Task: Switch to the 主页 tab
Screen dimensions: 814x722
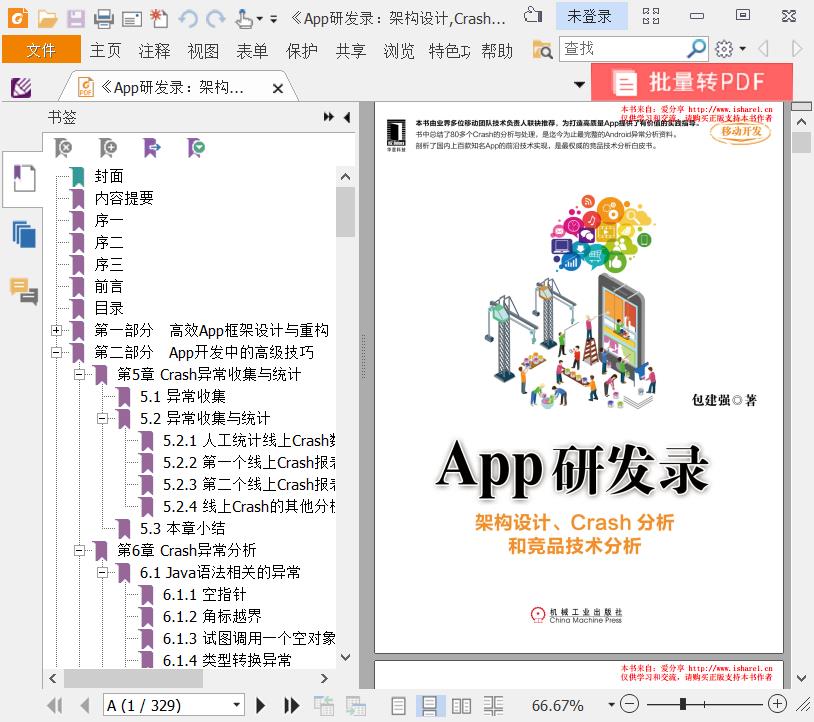Action: (x=105, y=50)
